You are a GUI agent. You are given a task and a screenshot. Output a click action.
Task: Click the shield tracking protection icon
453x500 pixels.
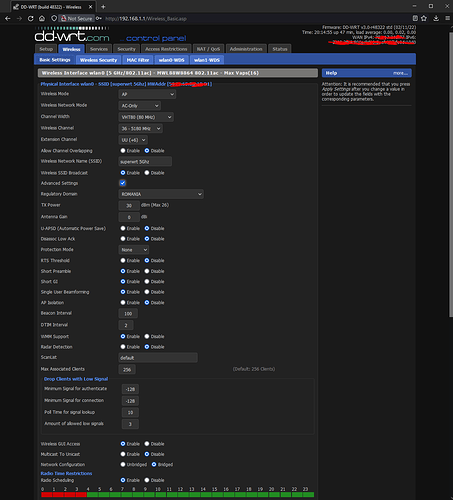click(x=54, y=19)
